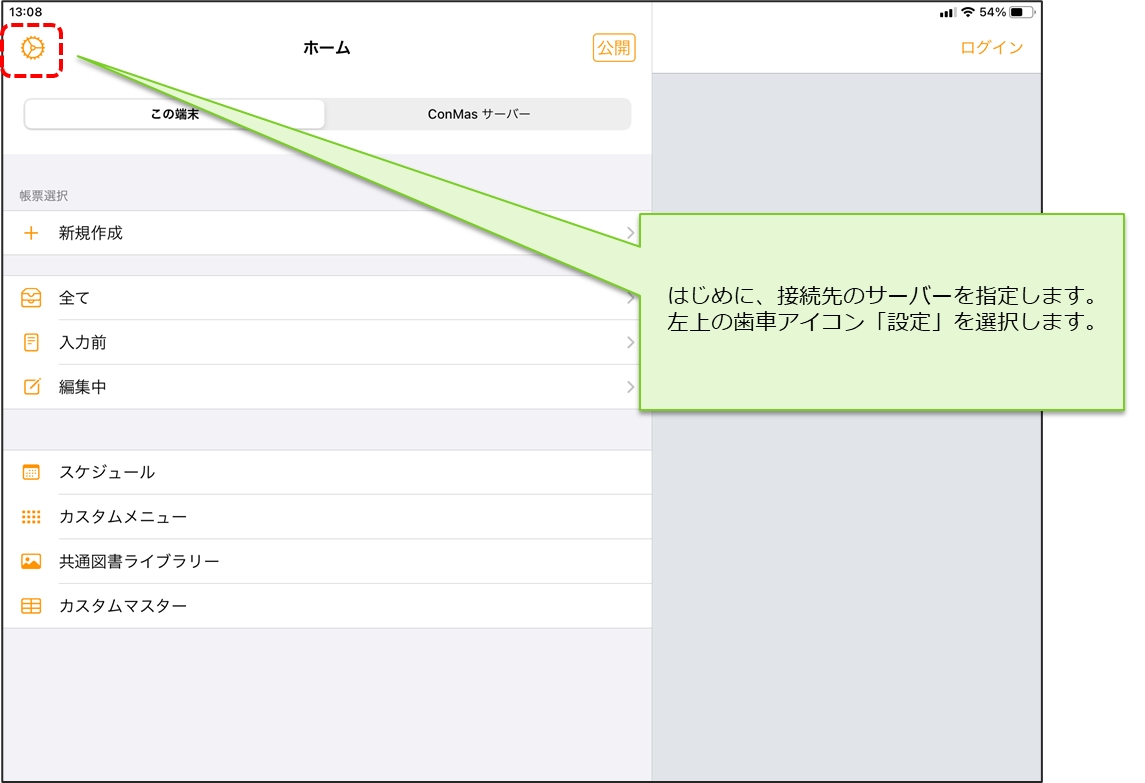Expand the 入力前 row chevron
This screenshot has width=1145, height=783.
click(x=630, y=343)
